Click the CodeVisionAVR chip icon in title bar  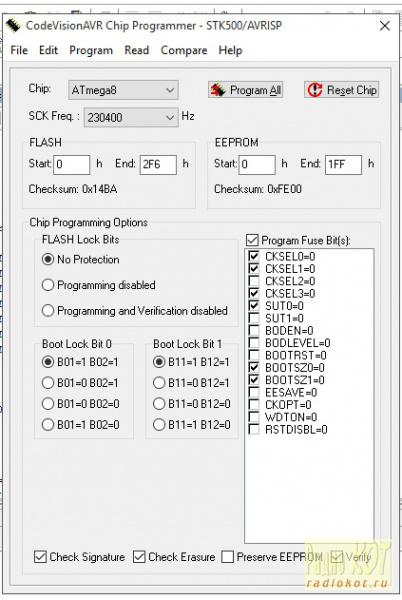point(13,26)
